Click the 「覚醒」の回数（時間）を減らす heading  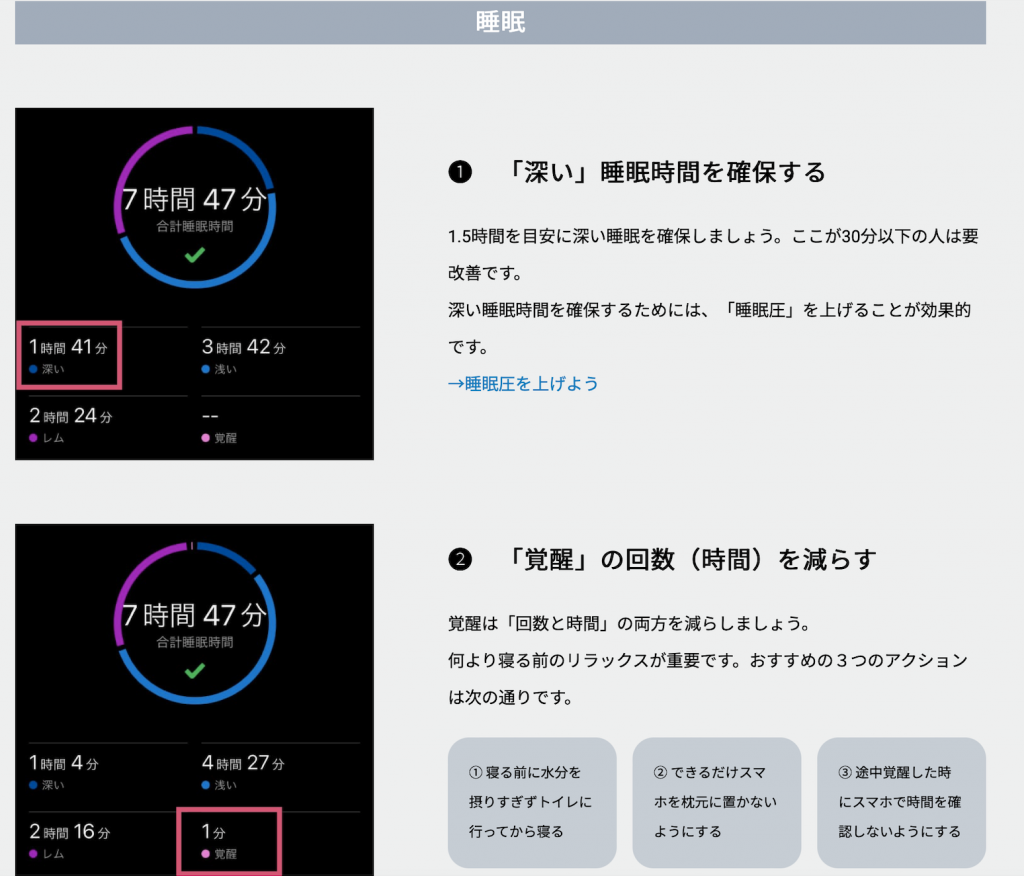point(692,559)
